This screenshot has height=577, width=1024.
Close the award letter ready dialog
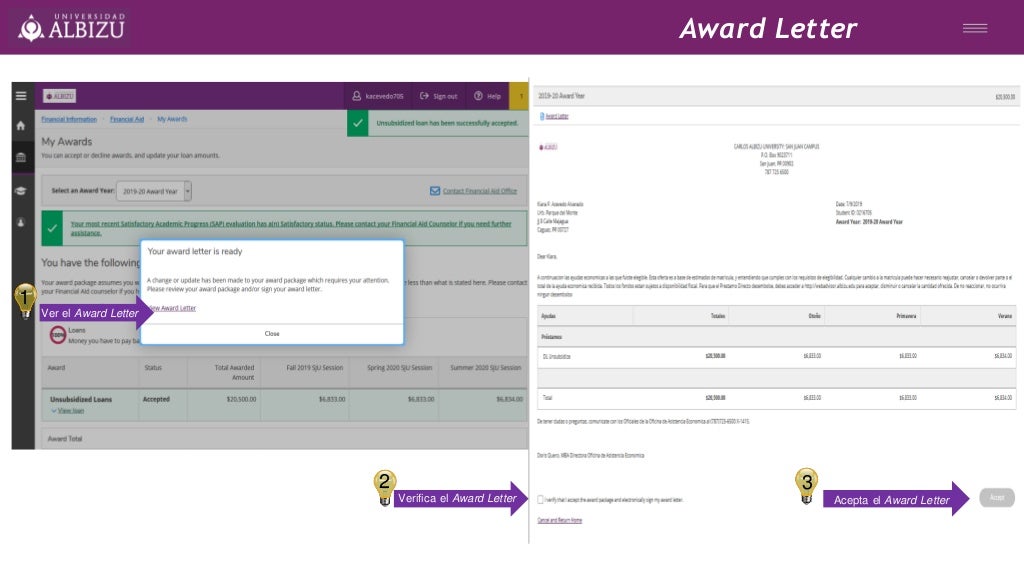(x=272, y=334)
